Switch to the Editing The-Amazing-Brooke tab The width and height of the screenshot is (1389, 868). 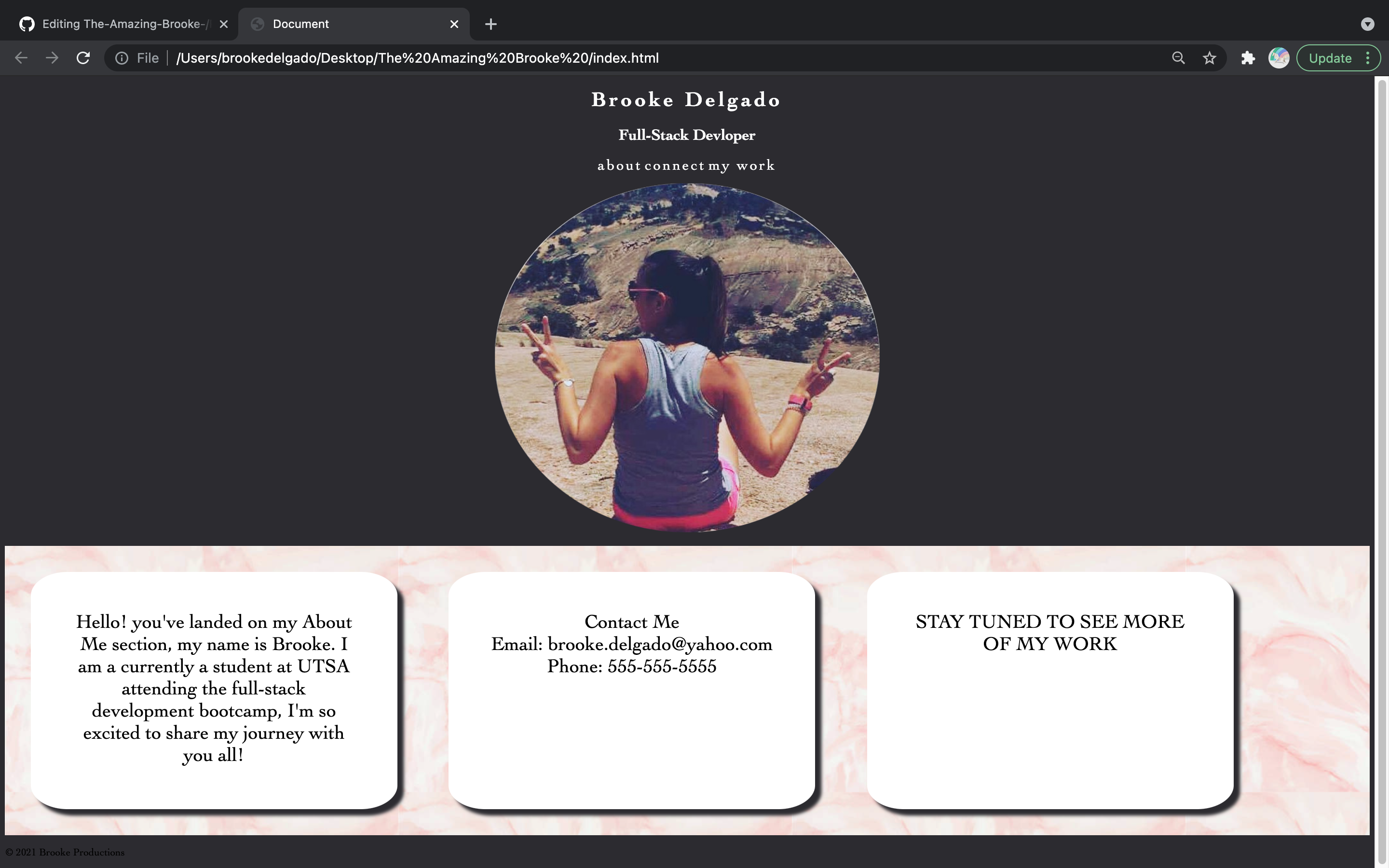(115, 24)
